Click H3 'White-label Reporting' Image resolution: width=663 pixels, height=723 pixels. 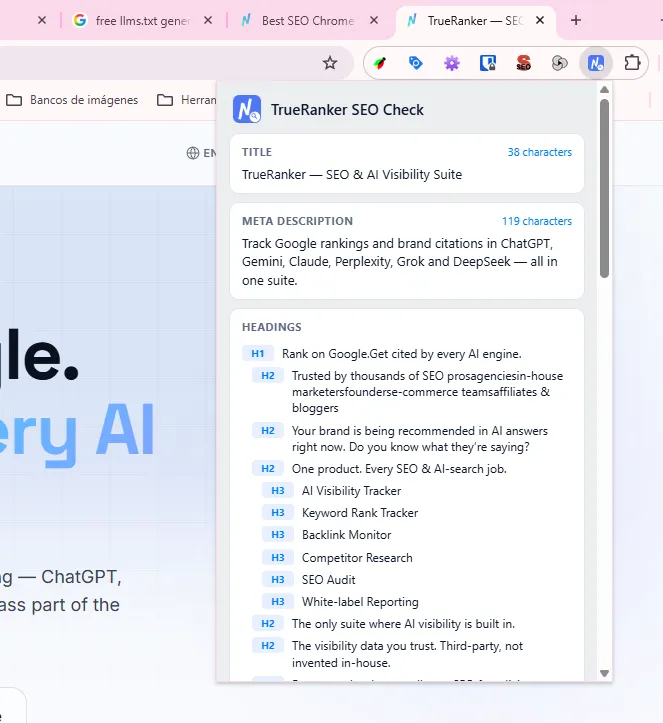pos(360,602)
